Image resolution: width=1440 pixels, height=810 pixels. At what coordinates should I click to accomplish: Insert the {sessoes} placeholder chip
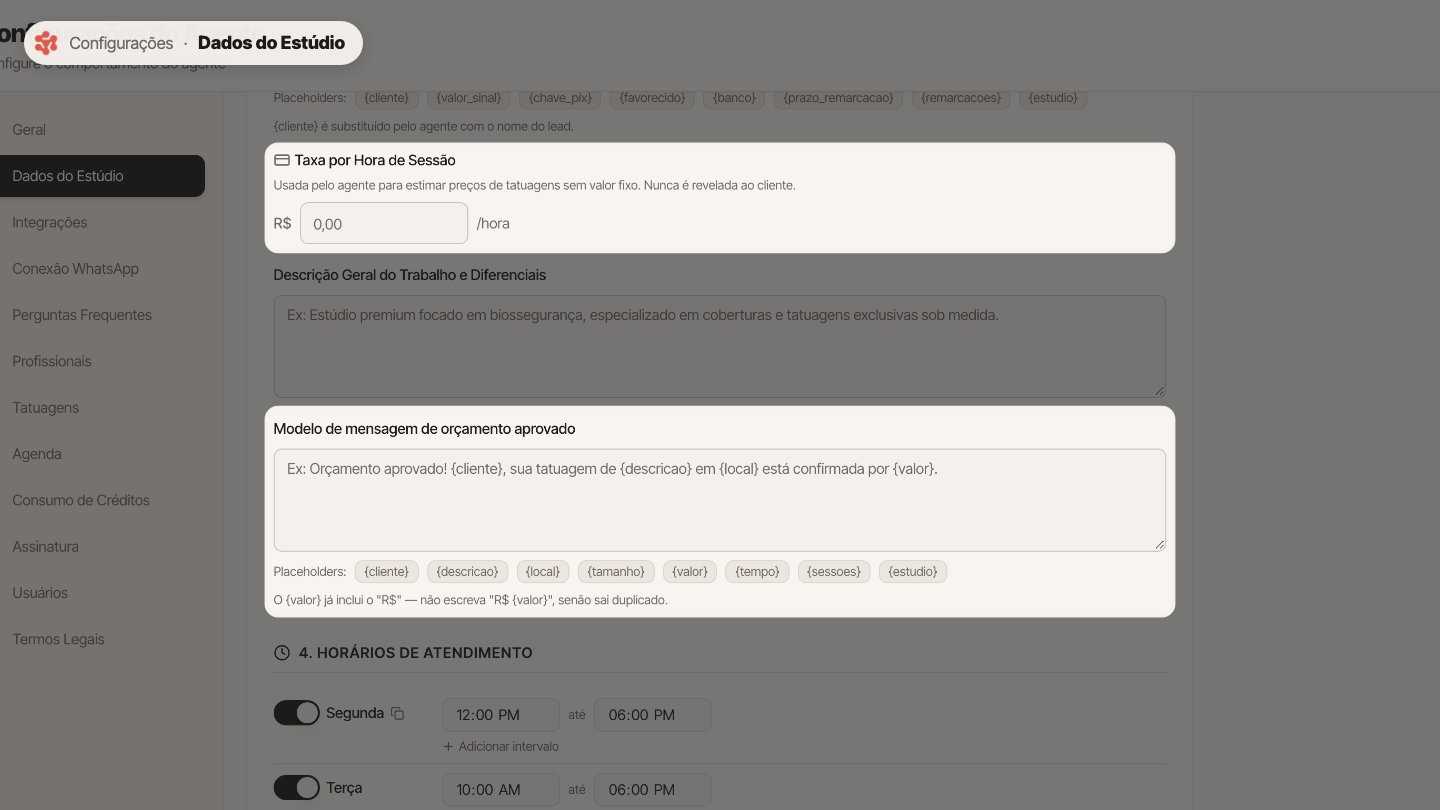(x=834, y=571)
